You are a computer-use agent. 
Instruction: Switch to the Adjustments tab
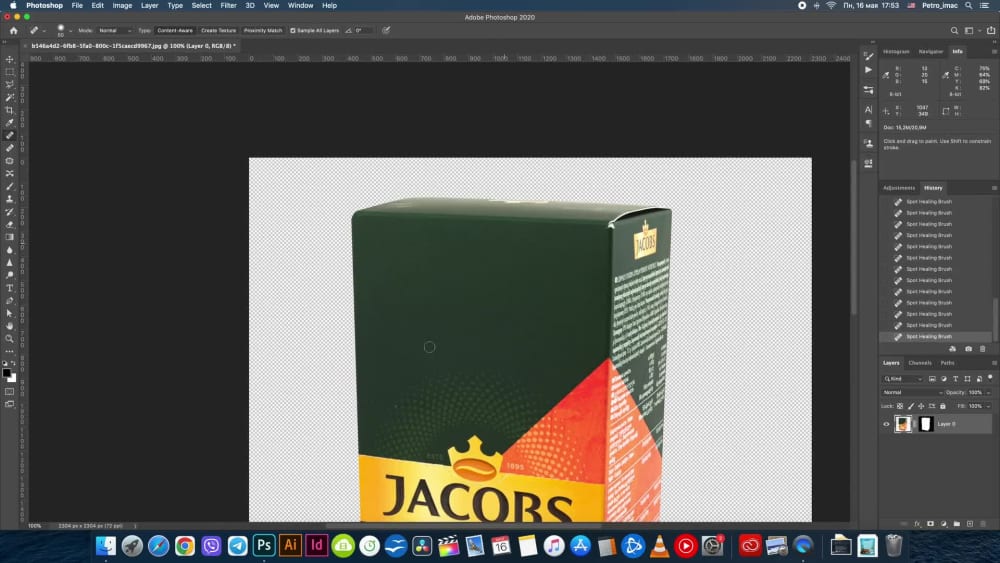click(x=899, y=188)
